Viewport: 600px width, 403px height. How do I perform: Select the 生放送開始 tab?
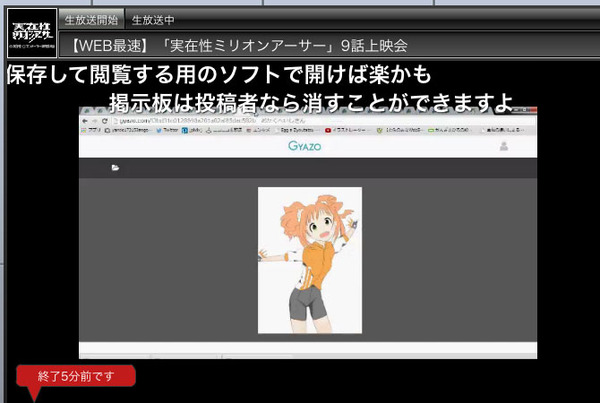91,19
